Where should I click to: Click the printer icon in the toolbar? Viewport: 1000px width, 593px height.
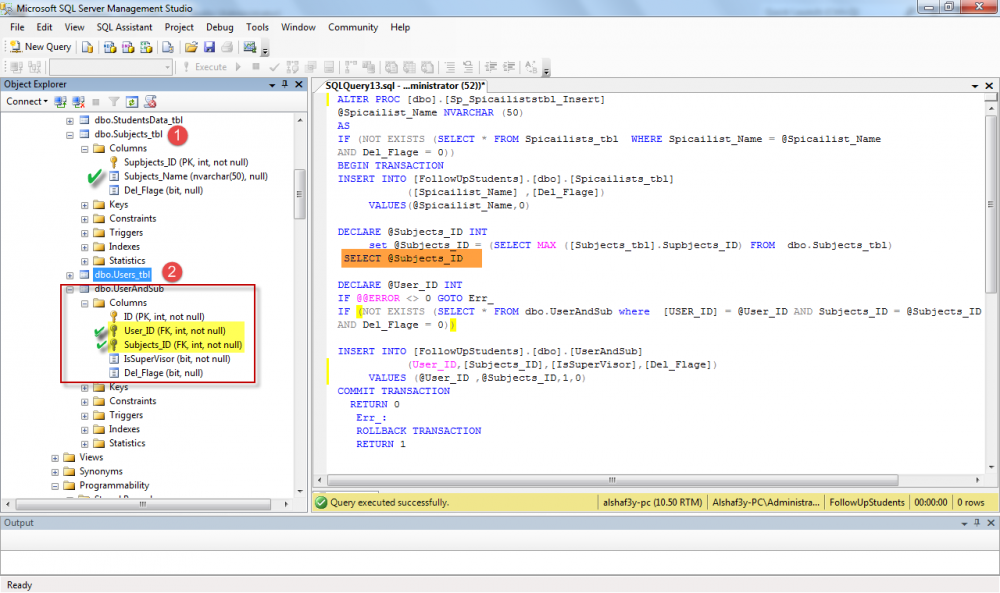click(x=227, y=47)
